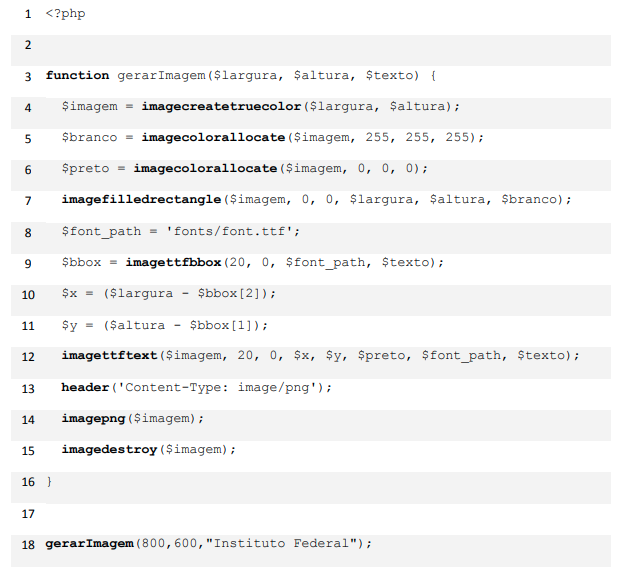Click the header function call
The width and height of the screenshot is (641, 581).
coord(85,388)
